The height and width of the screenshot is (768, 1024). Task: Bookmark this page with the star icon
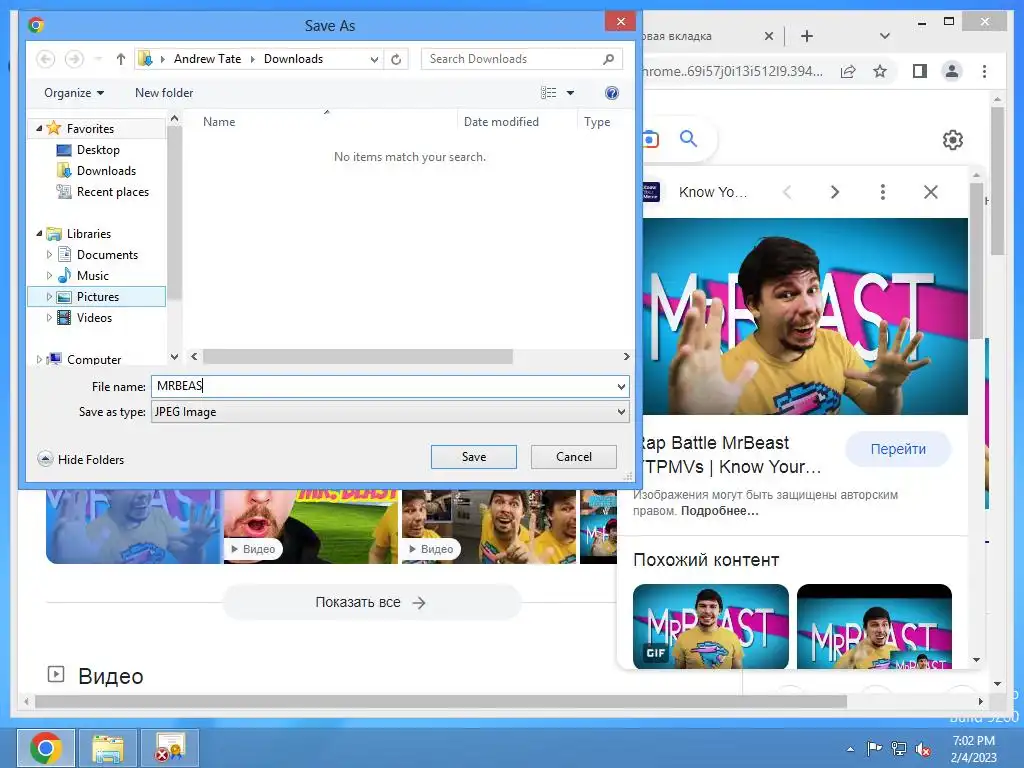point(880,71)
